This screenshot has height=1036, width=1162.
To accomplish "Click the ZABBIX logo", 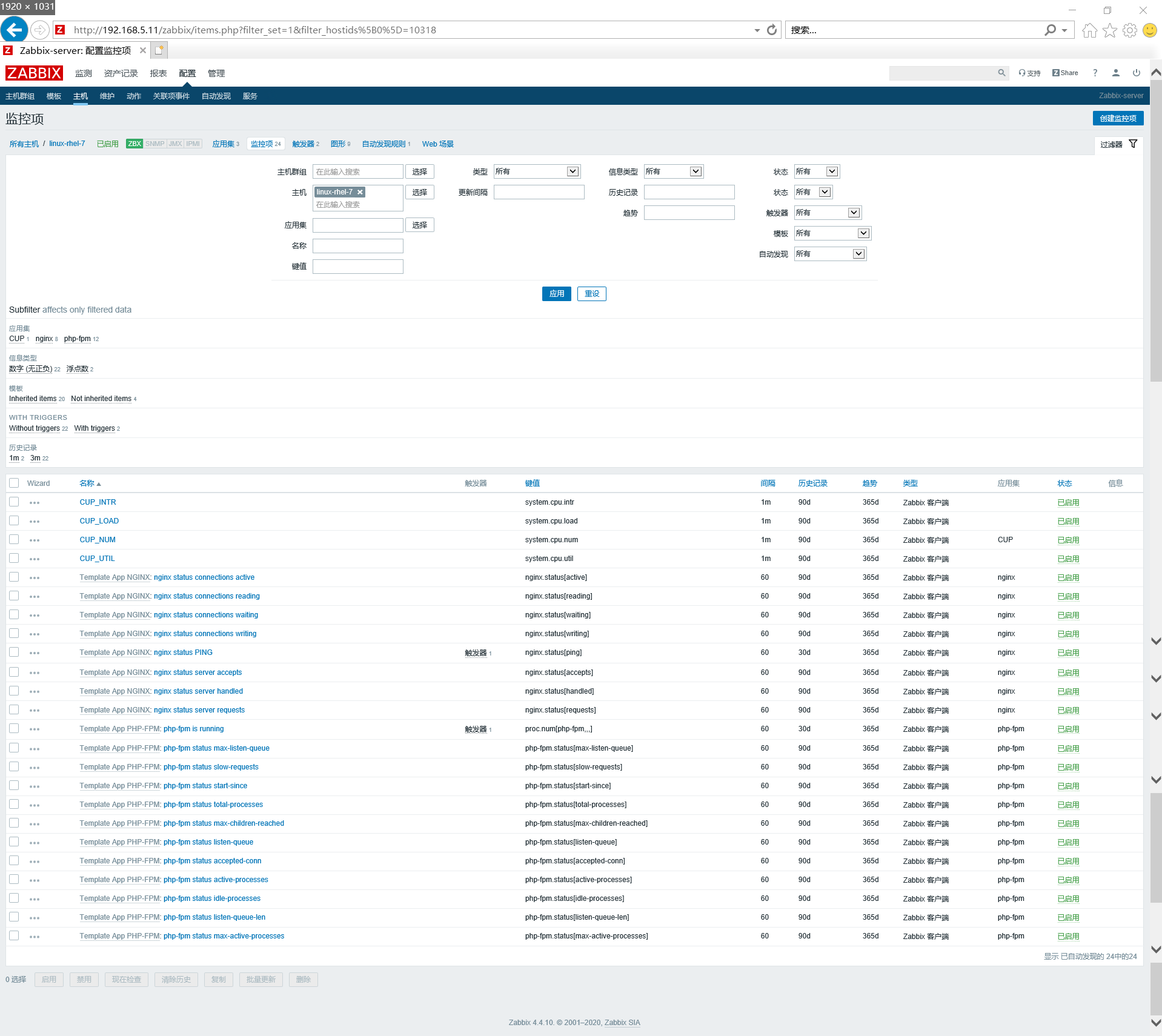I will [33, 73].
